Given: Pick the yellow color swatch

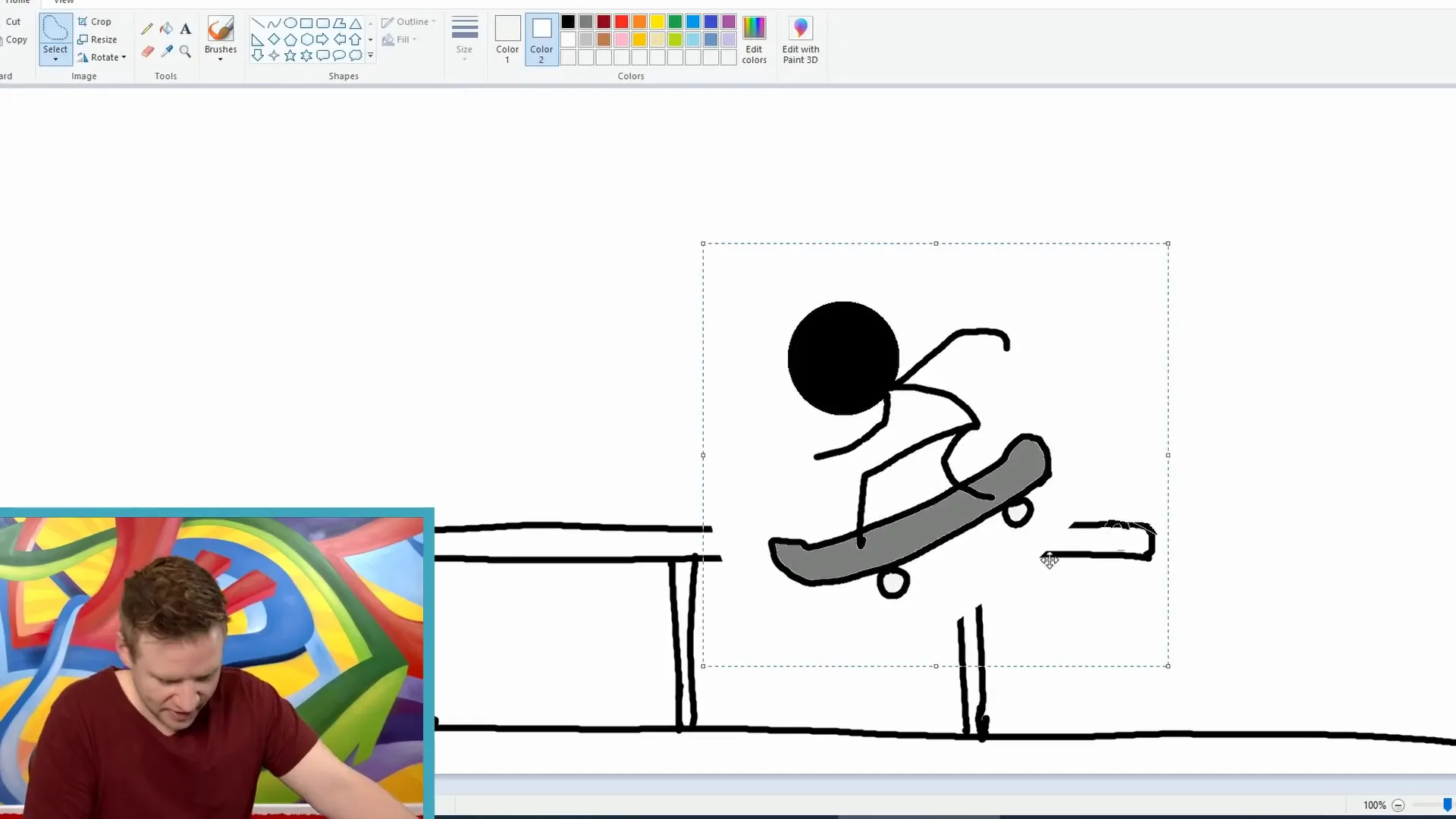Looking at the screenshot, I should 657,21.
